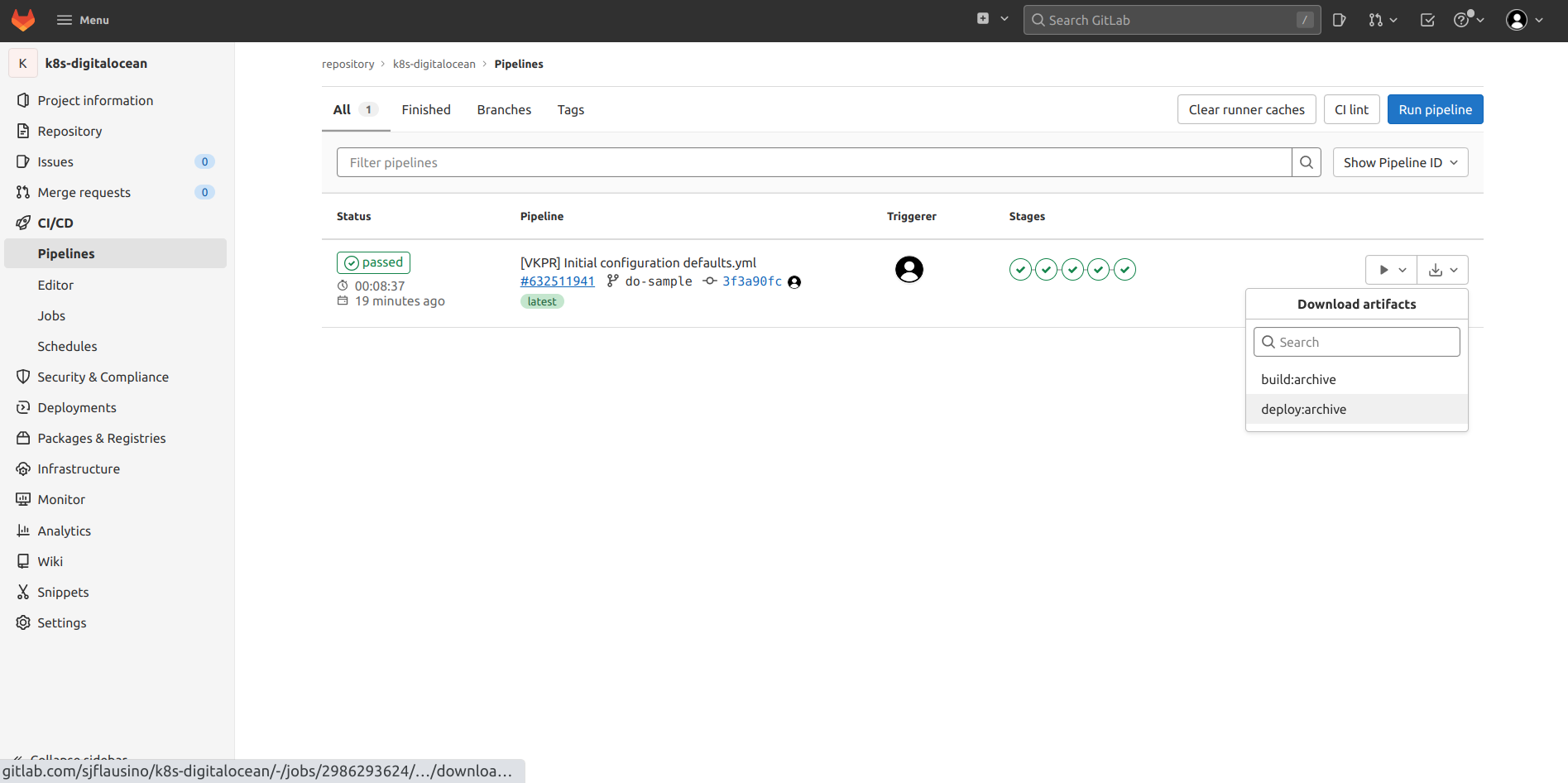Click the Analytics chart icon
1568x783 pixels.
click(x=23, y=531)
